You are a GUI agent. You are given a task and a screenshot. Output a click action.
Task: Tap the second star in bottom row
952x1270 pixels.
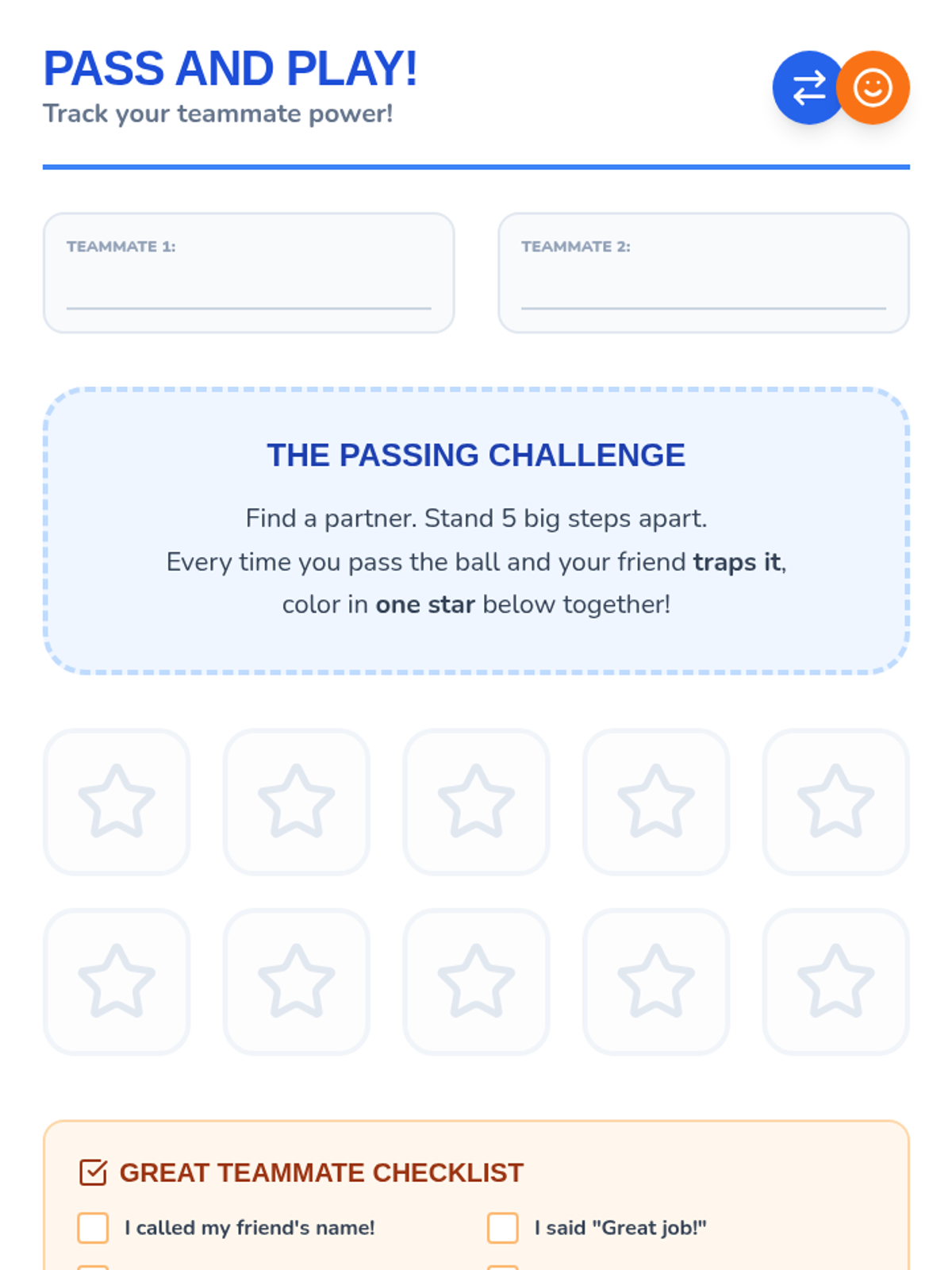[297, 982]
